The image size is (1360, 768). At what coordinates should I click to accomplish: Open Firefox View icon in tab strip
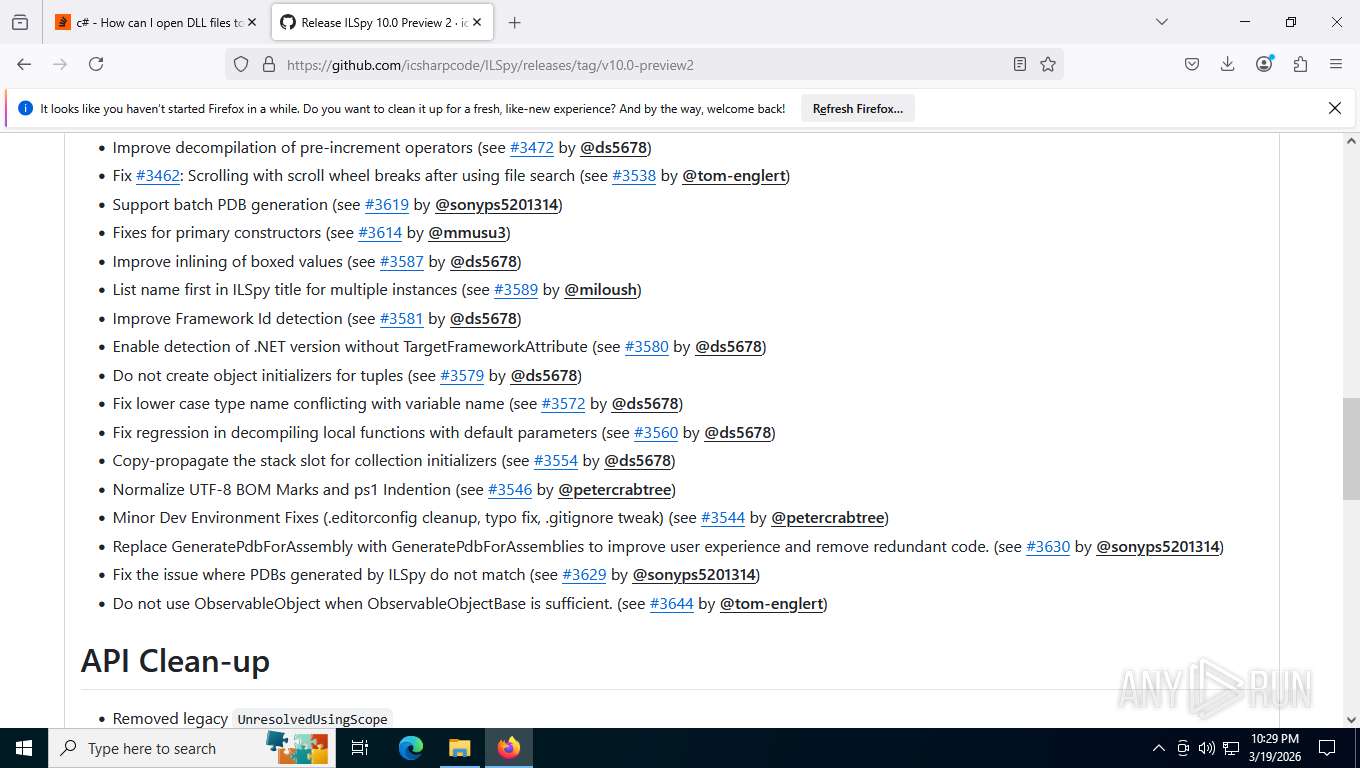pos(20,22)
